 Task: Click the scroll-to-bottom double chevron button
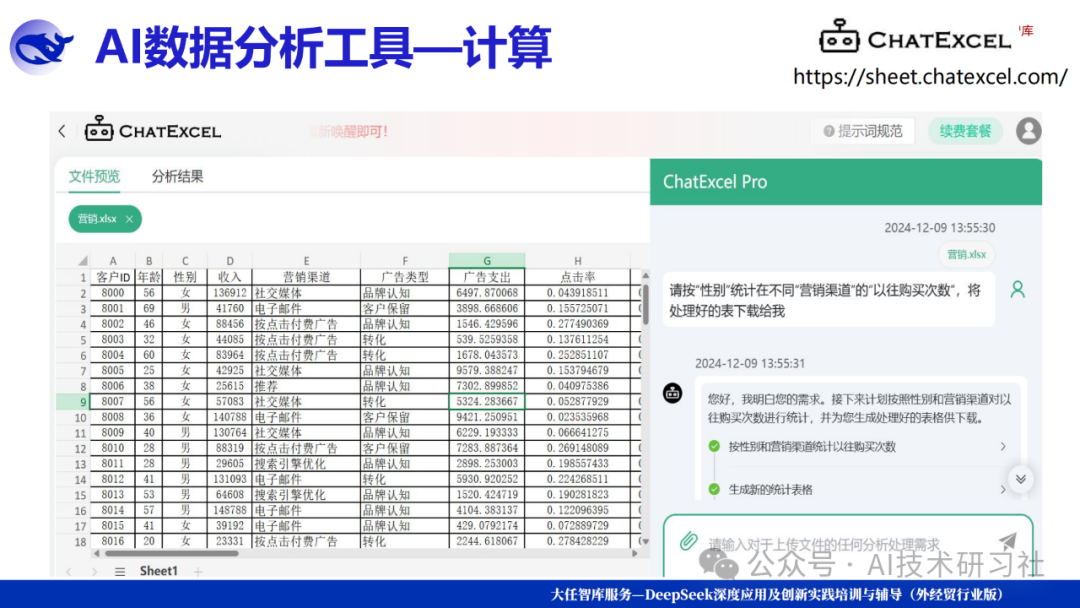(x=1020, y=479)
